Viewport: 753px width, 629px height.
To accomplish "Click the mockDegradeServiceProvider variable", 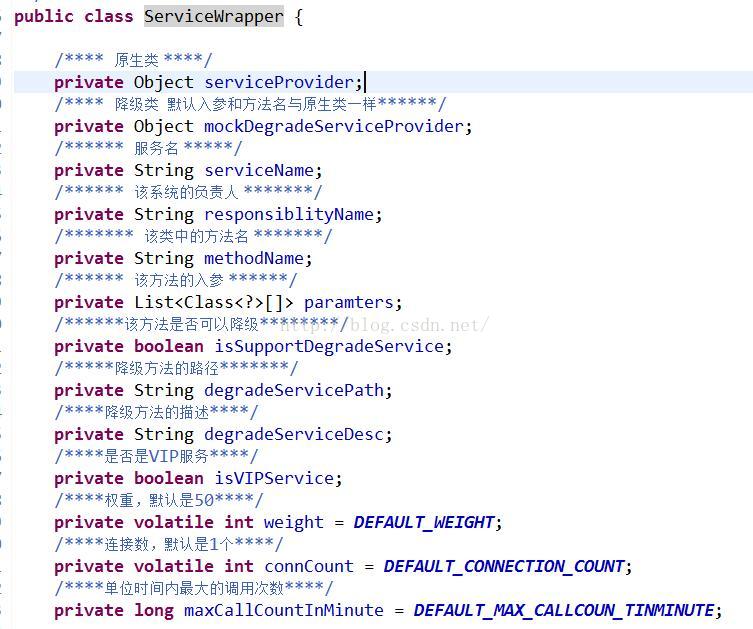I will [x=334, y=126].
